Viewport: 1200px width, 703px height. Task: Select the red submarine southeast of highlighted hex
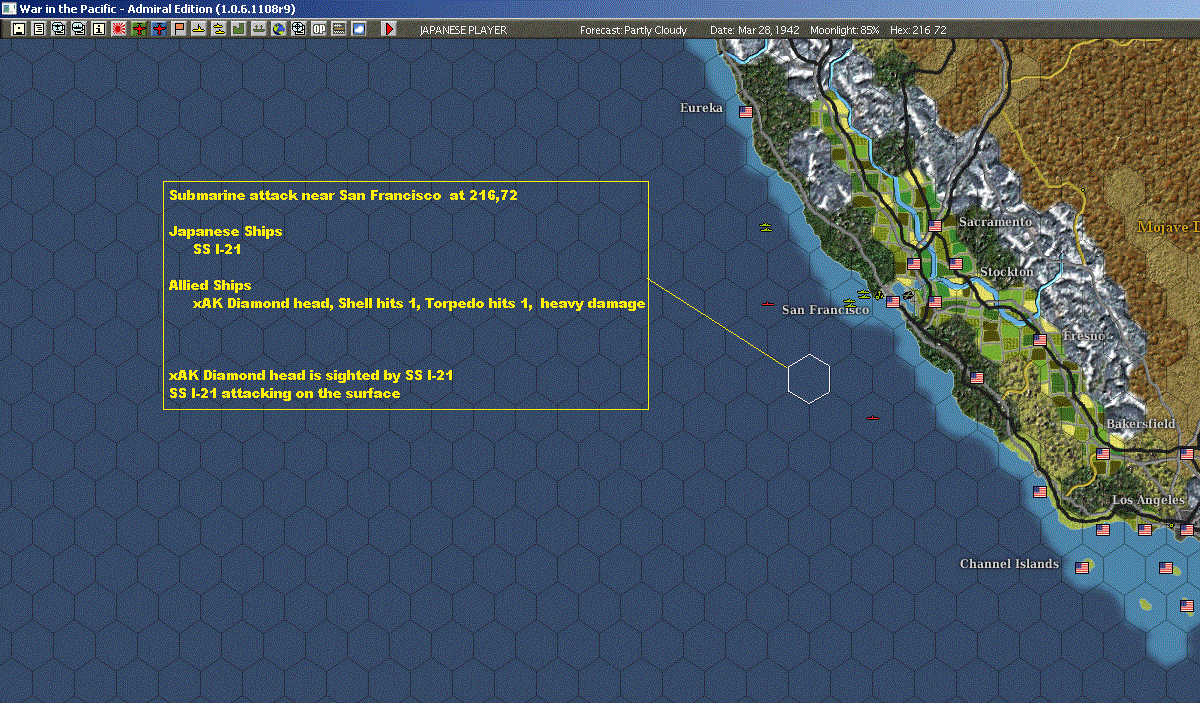coord(872,418)
